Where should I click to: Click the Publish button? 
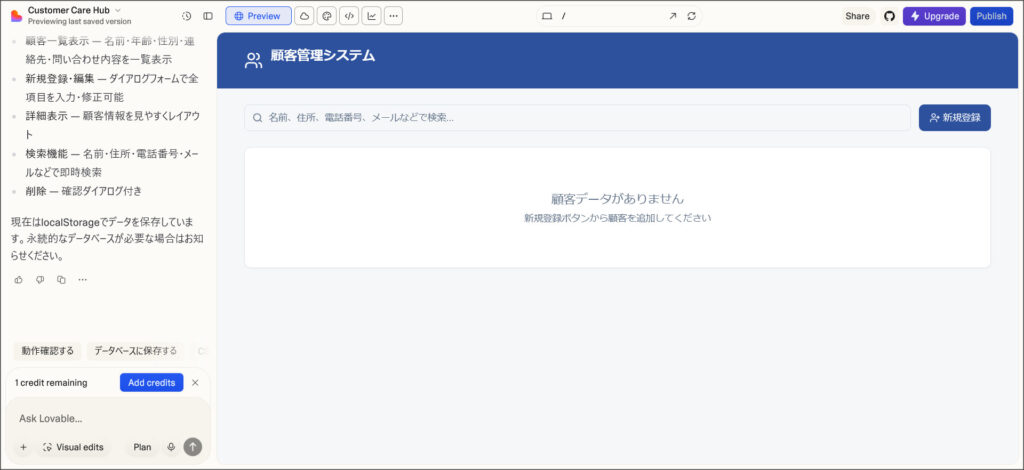tap(991, 16)
